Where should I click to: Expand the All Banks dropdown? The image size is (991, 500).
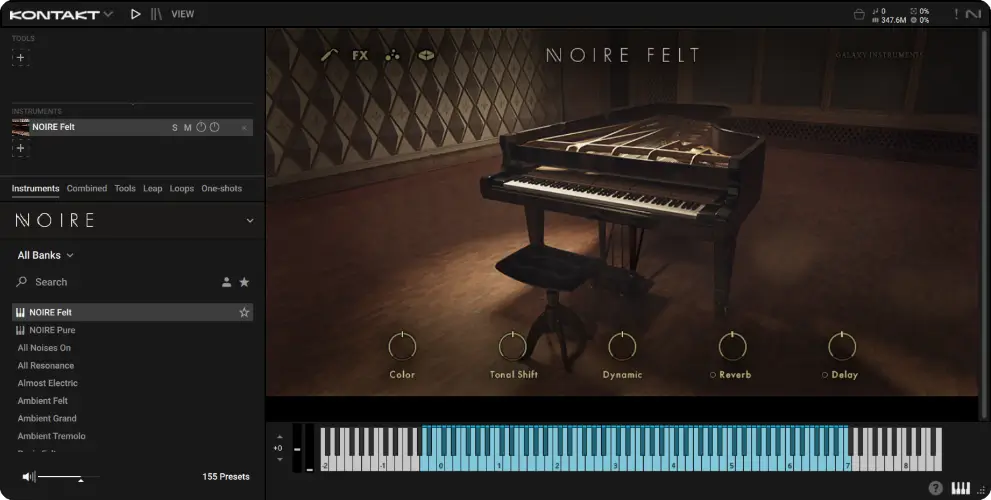pos(46,255)
